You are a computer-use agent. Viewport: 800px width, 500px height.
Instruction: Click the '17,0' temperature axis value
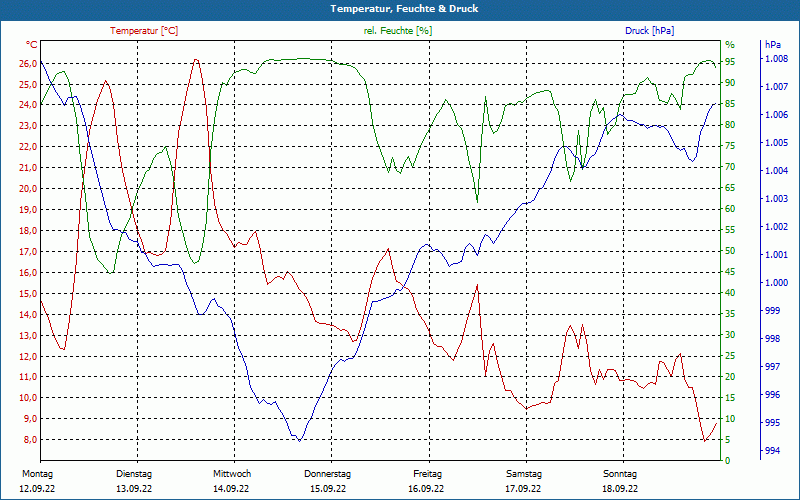(29, 252)
